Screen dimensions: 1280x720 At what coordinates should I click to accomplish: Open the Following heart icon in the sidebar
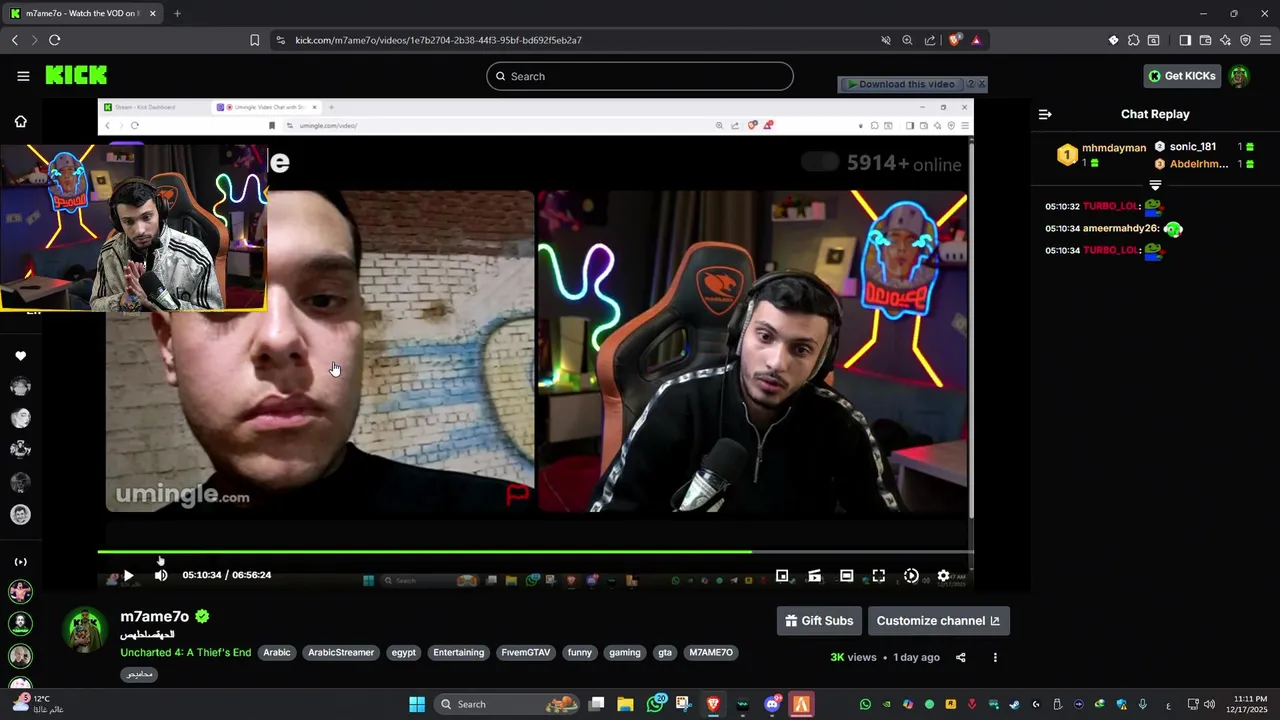pyautogui.click(x=20, y=356)
